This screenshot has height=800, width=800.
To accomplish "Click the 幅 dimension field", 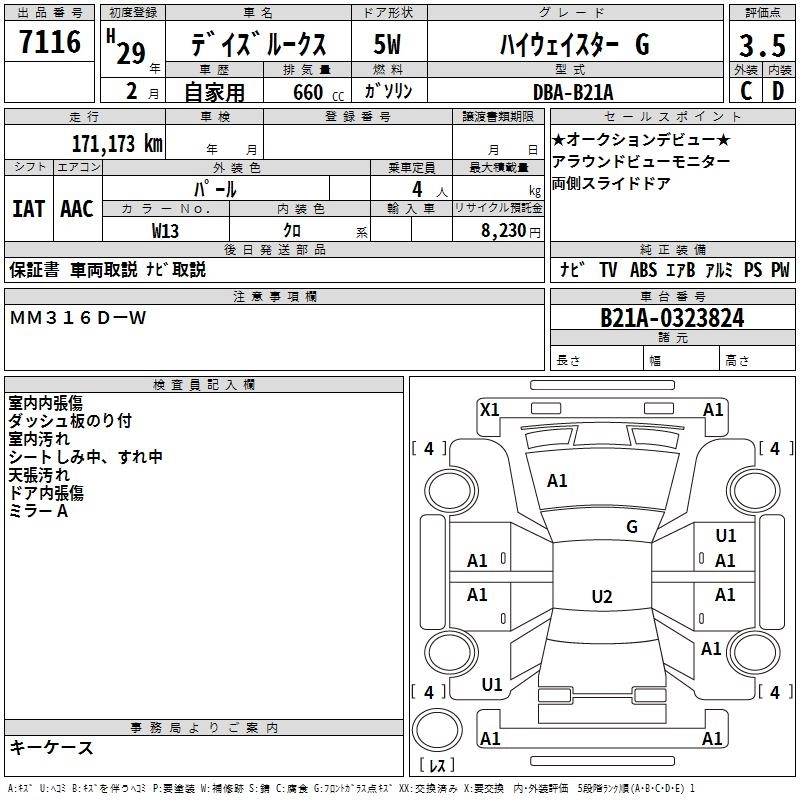I will pyautogui.click(x=681, y=360).
